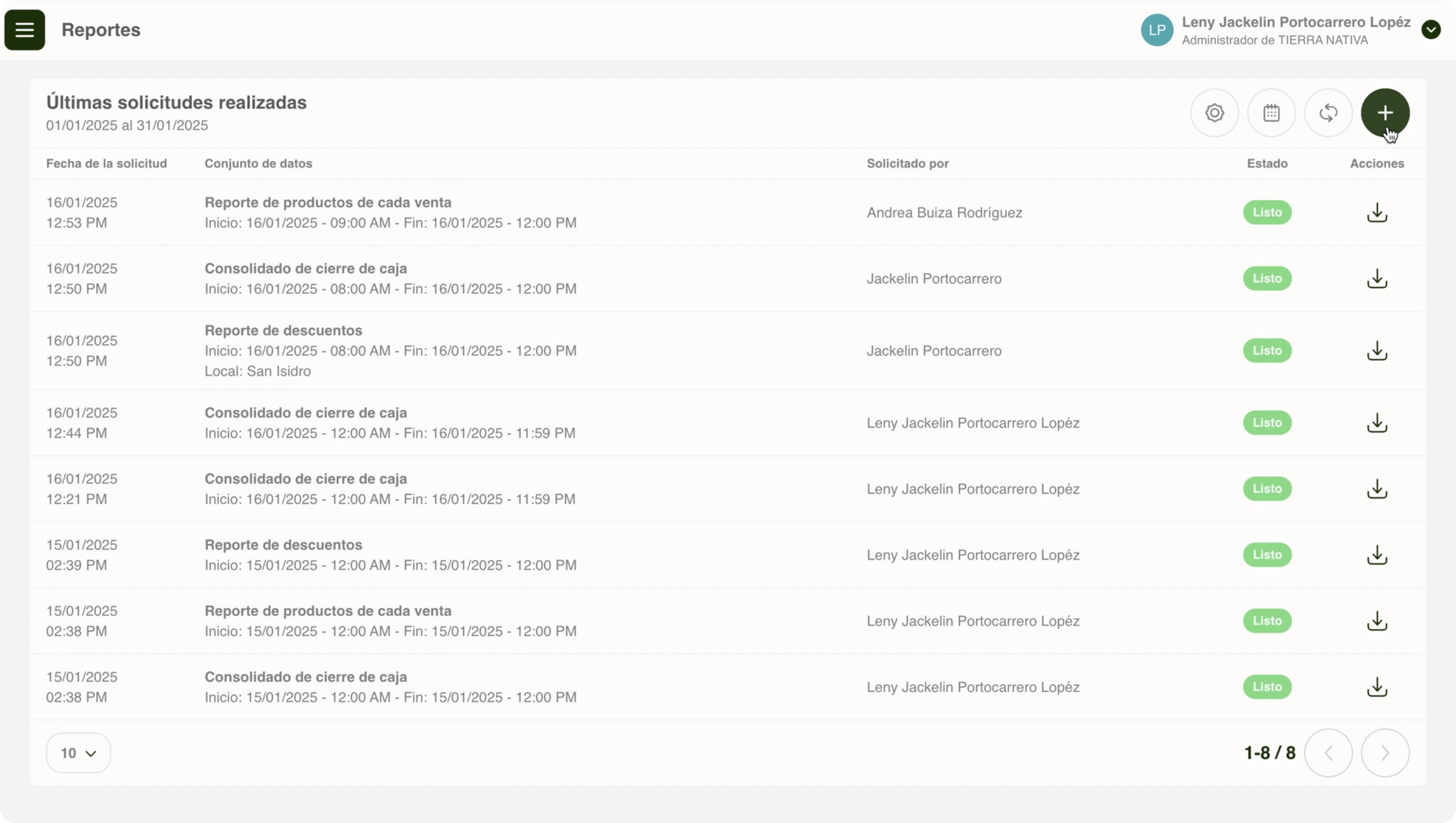Download the San Isidro discounts report

[x=1377, y=351]
